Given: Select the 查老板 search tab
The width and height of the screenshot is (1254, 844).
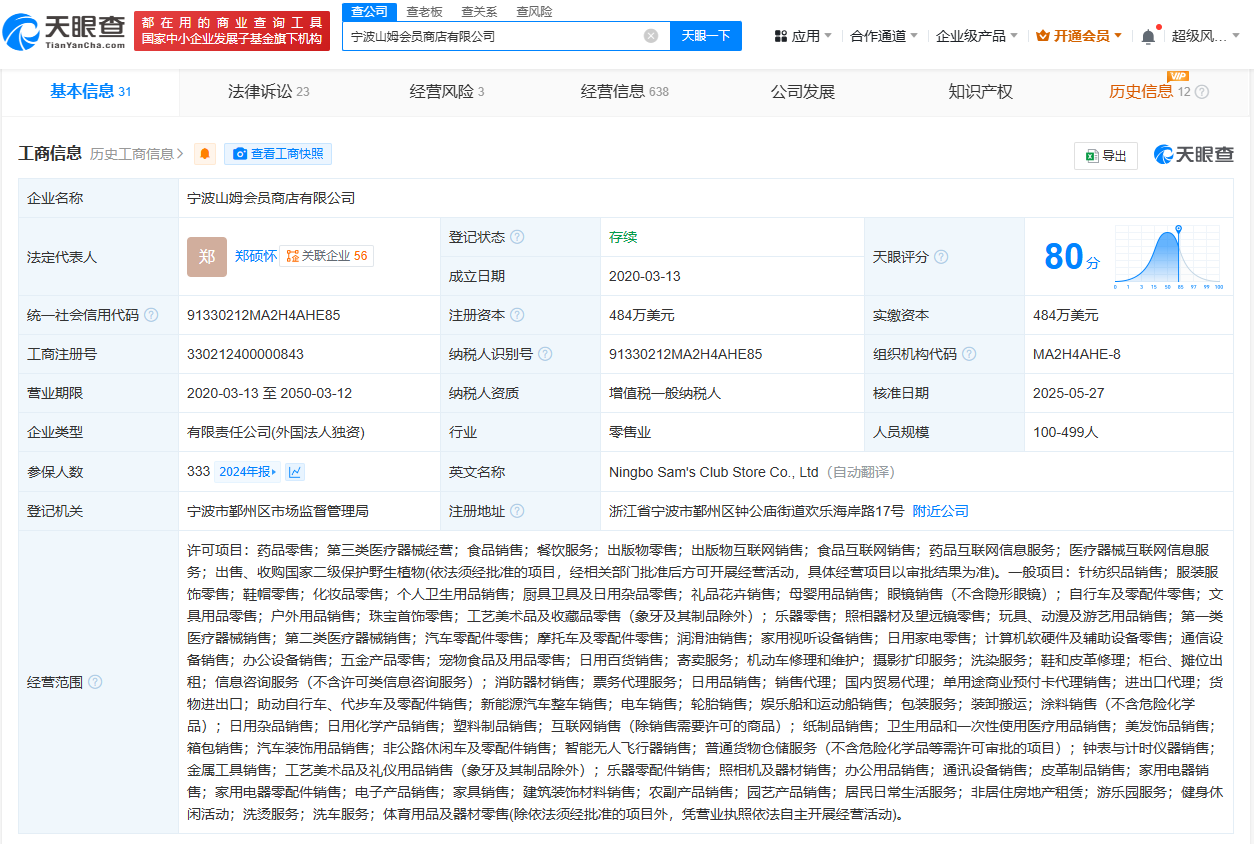Looking at the screenshot, I should click(424, 11).
